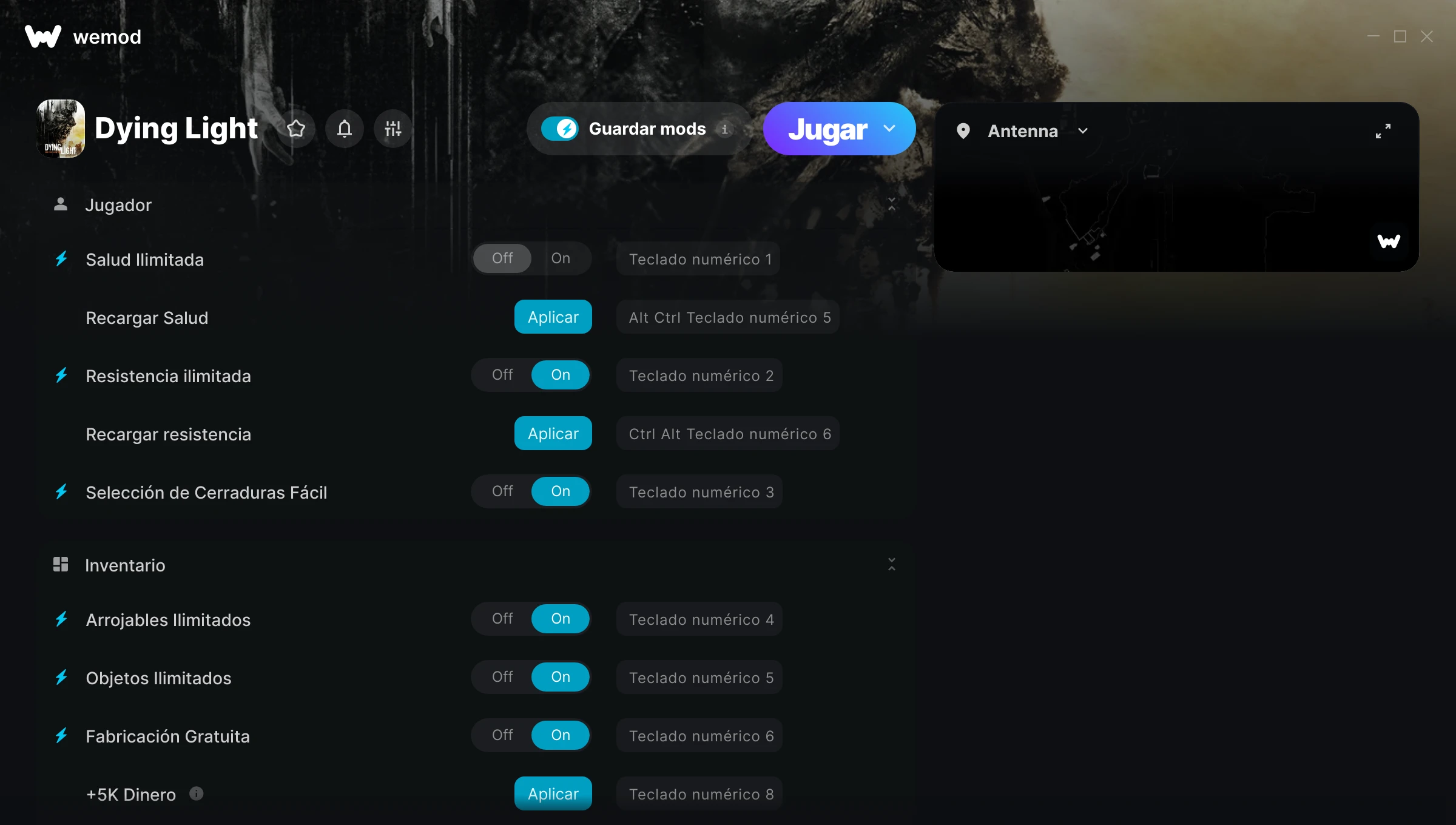The image size is (1456, 825).
Task: Click info icon next to +5K Dinero
Action: point(197,793)
